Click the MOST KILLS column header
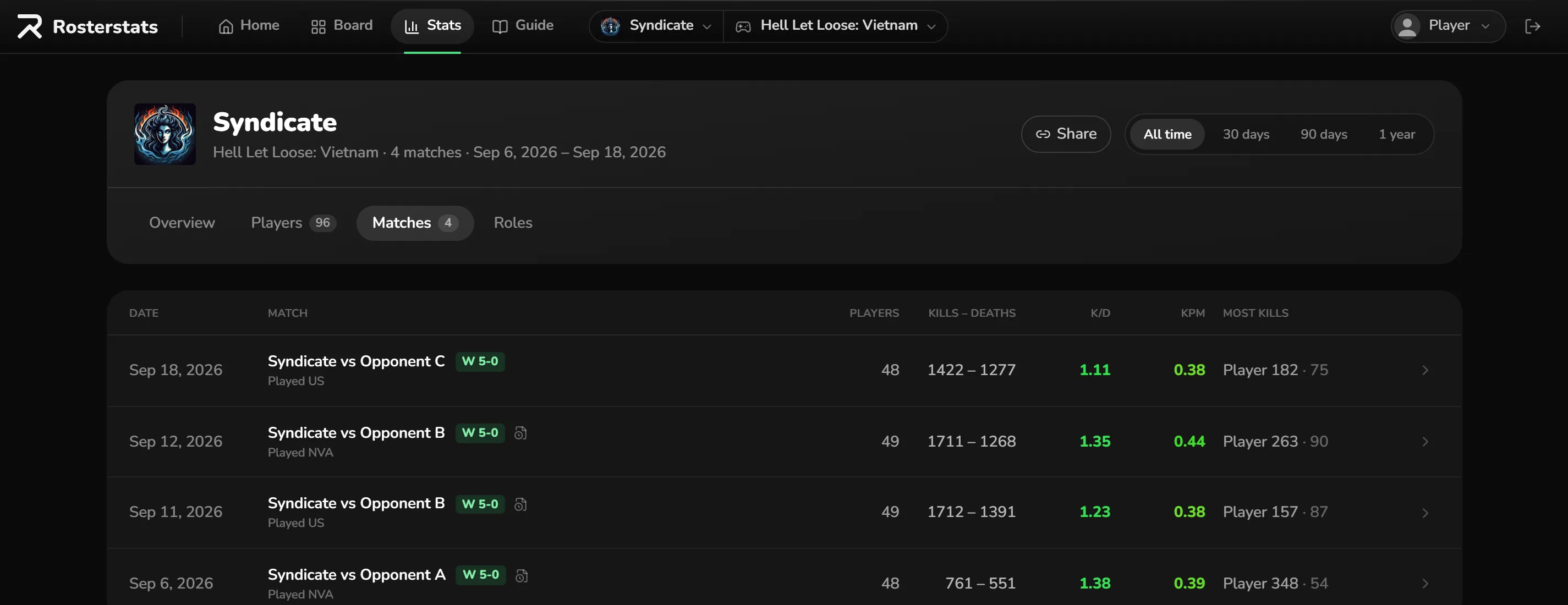This screenshot has width=1568, height=605. 1255,313
